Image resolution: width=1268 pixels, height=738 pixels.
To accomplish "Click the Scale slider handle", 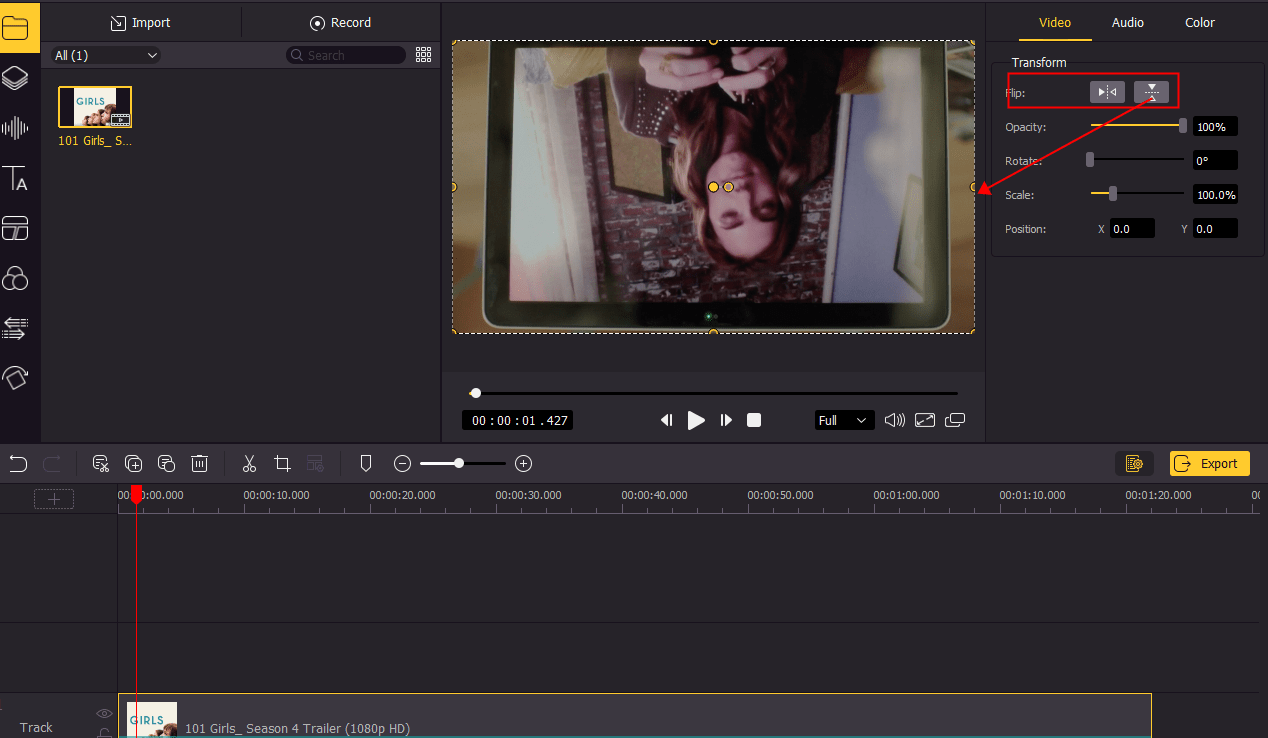I will (1113, 193).
